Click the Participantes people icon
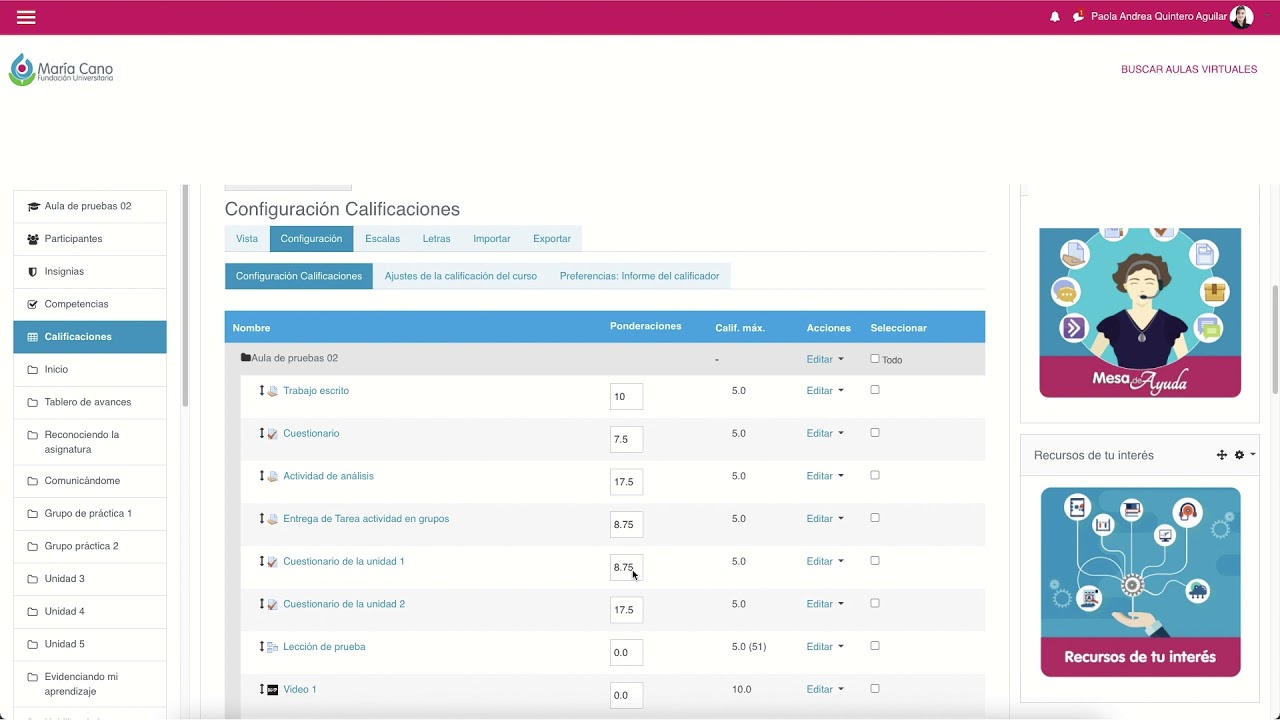This screenshot has height=720, width=1280. click(33, 239)
